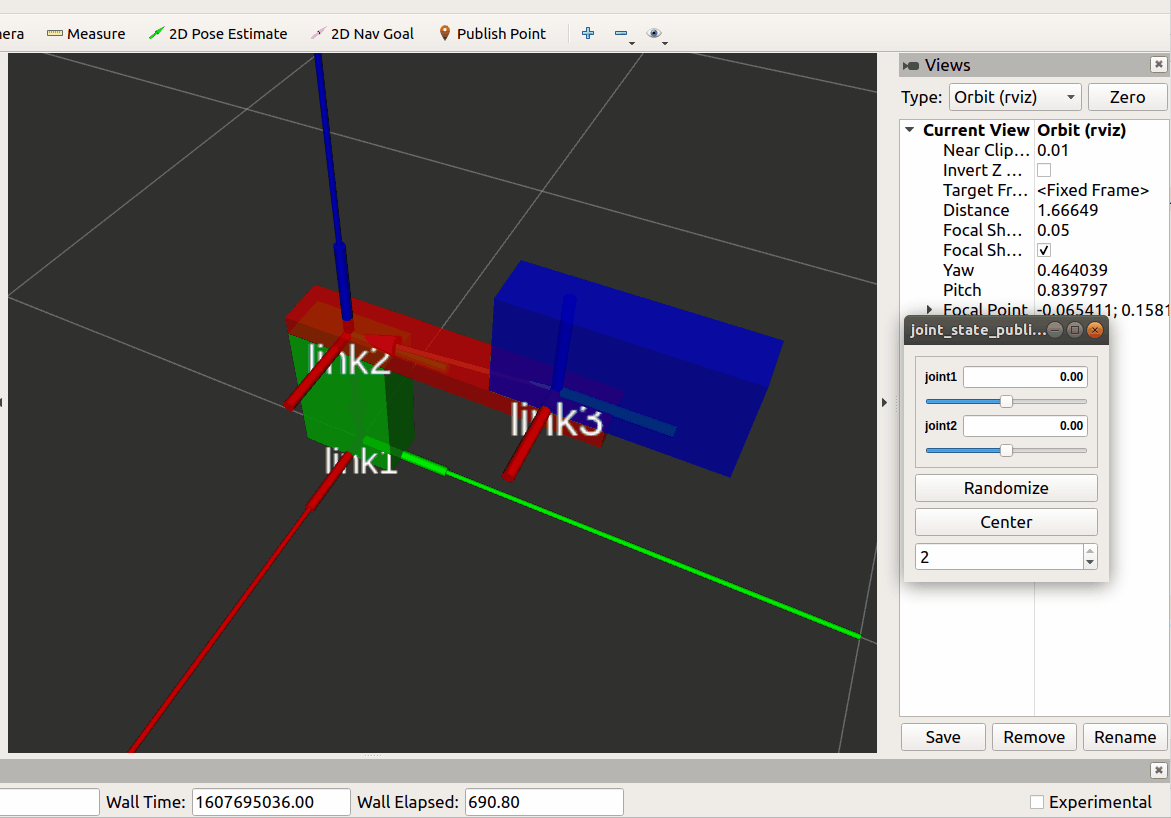
Task: Click the minus icon to remove a tool
Action: click(x=620, y=33)
